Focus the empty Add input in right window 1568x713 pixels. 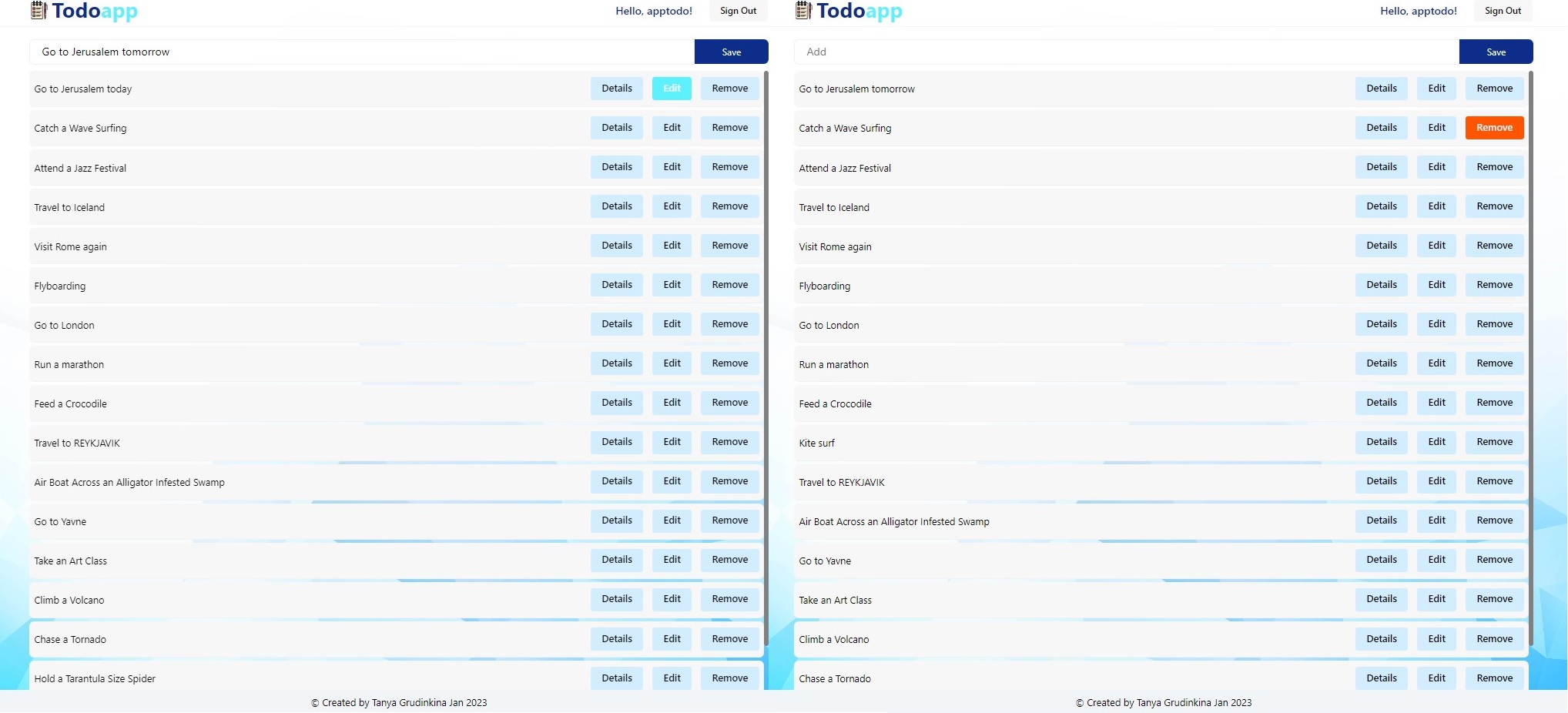tap(1127, 52)
